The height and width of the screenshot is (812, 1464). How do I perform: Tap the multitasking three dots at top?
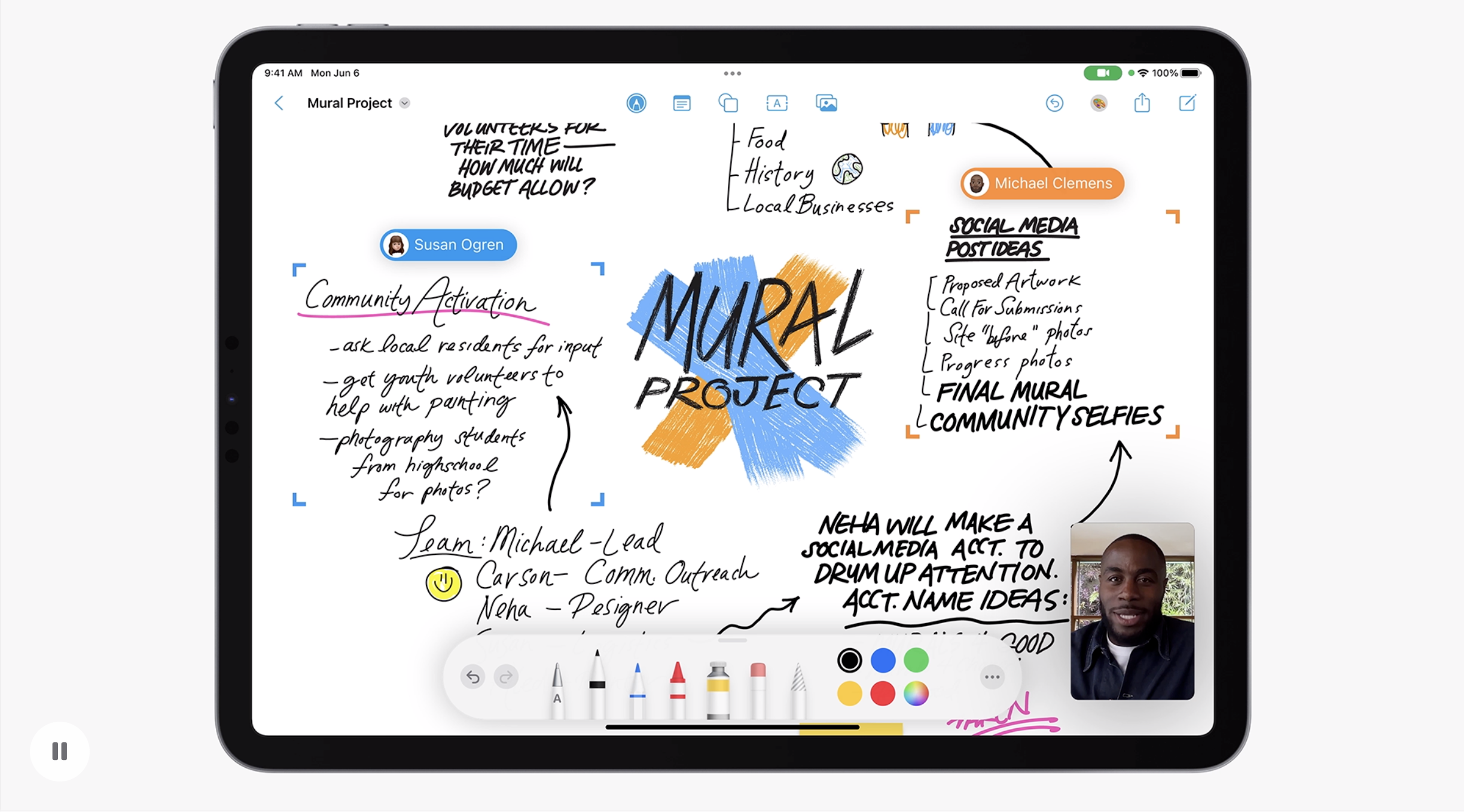point(733,74)
